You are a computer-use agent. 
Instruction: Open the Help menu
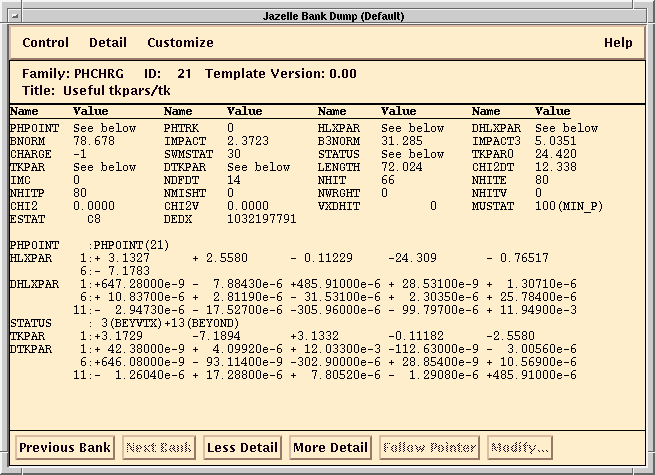618,43
